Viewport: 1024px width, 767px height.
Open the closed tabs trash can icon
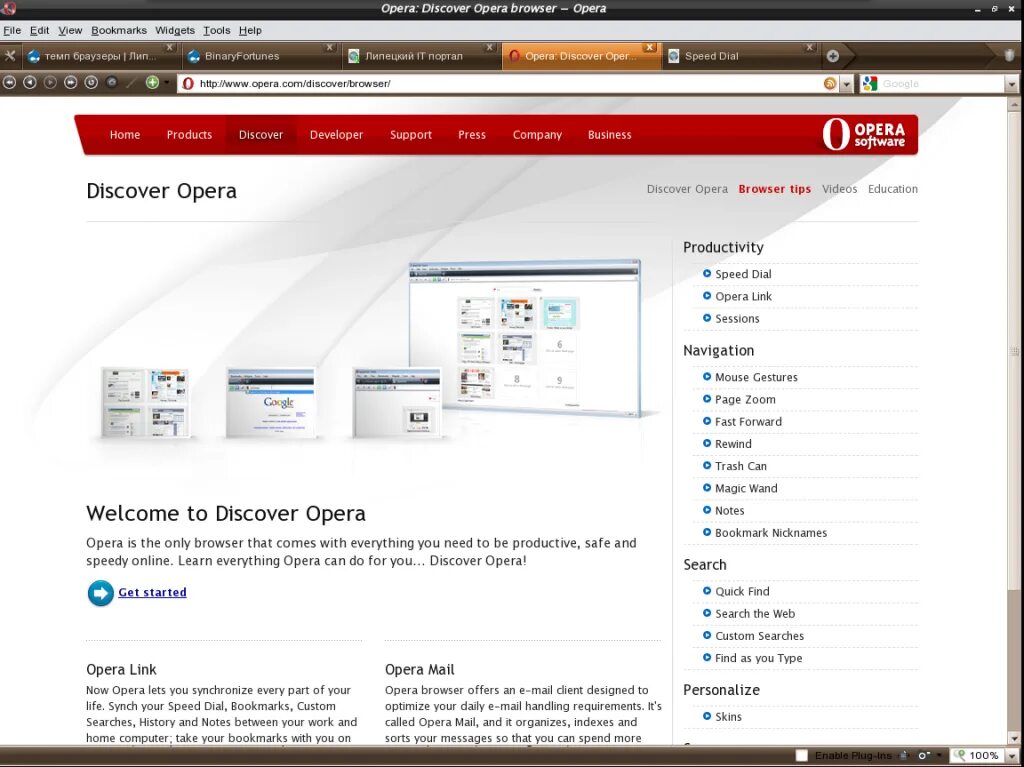click(x=1009, y=56)
